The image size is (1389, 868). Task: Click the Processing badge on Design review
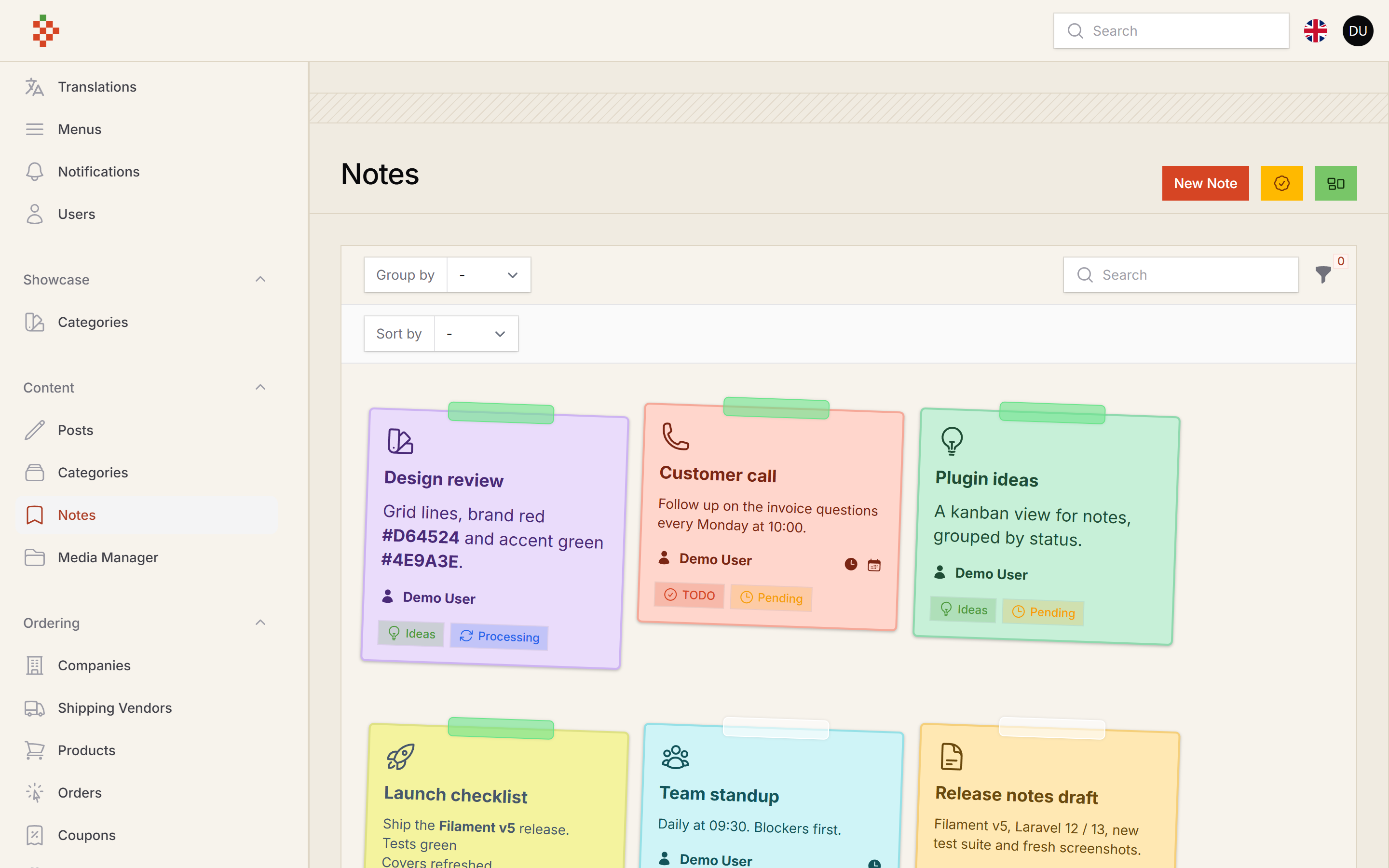click(x=499, y=637)
